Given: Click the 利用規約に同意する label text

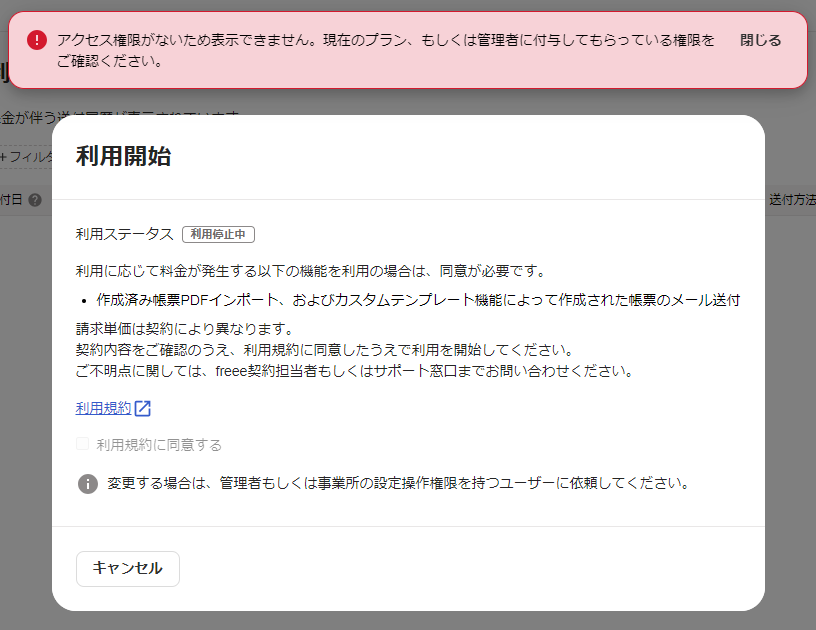Looking at the screenshot, I should click(159, 445).
